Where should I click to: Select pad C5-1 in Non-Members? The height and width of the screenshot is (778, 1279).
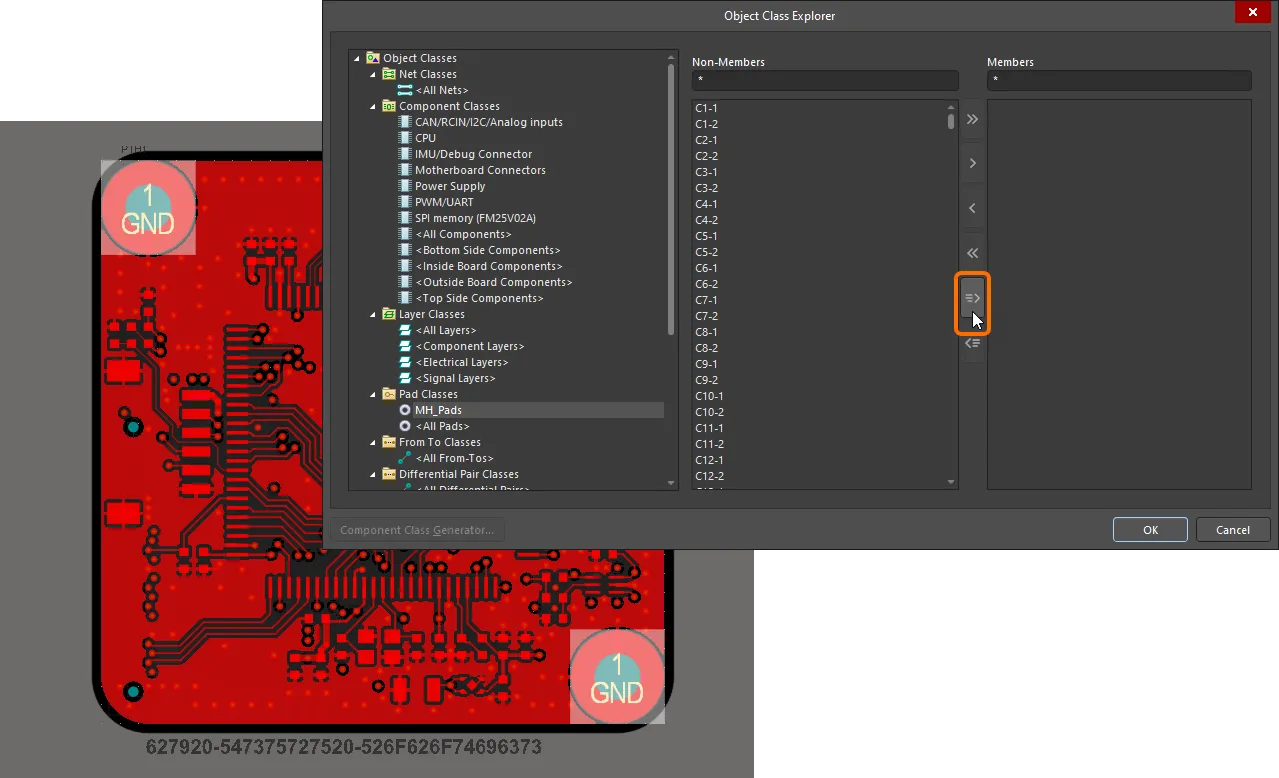pyautogui.click(x=706, y=236)
